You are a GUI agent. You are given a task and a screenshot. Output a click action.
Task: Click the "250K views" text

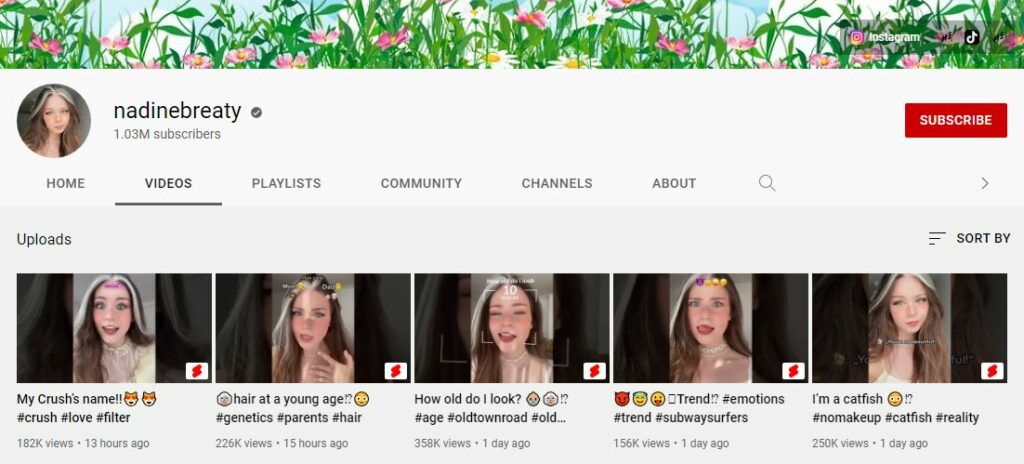[x=840, y=443]
